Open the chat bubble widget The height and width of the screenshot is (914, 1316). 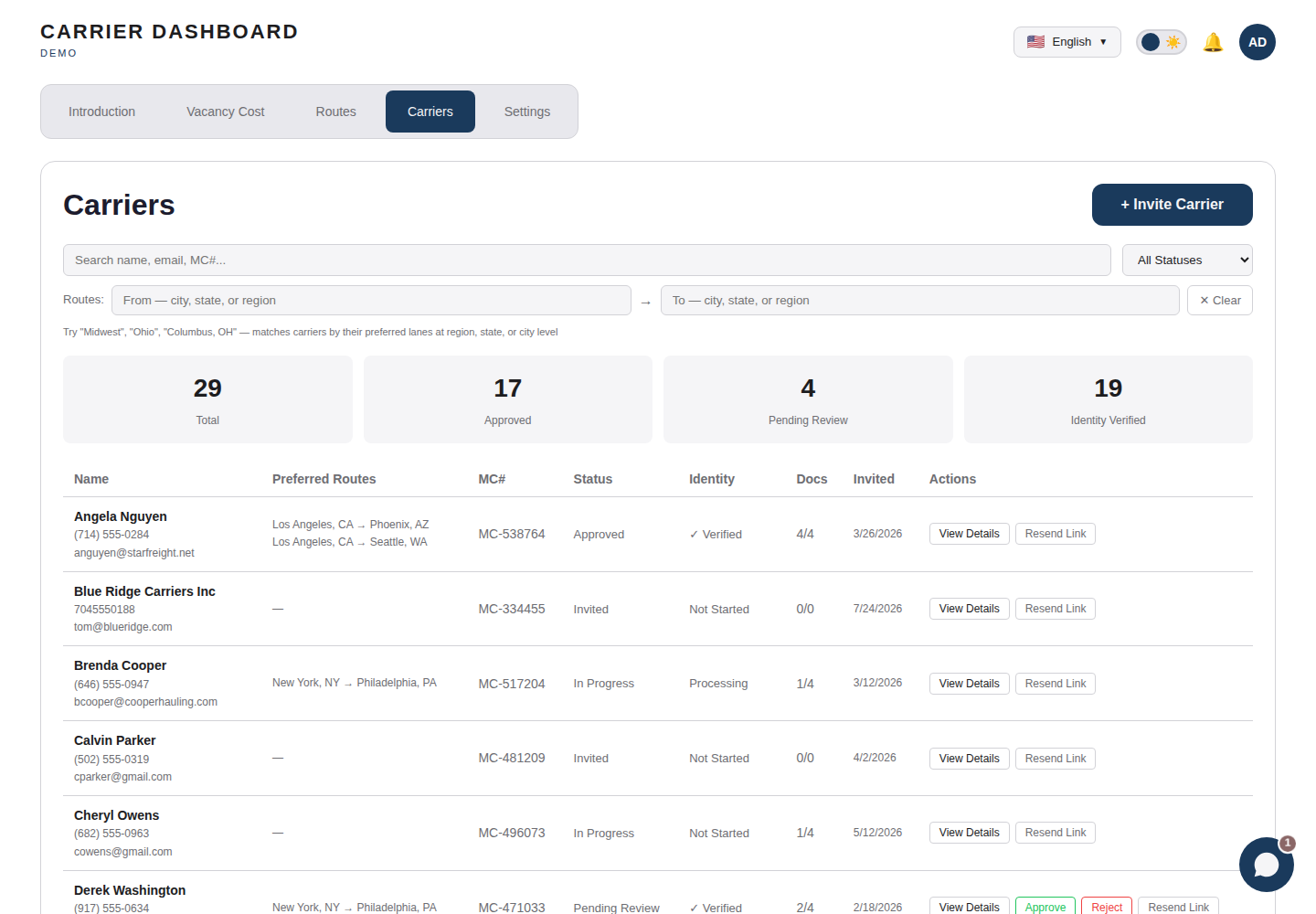click(1267, 865)
